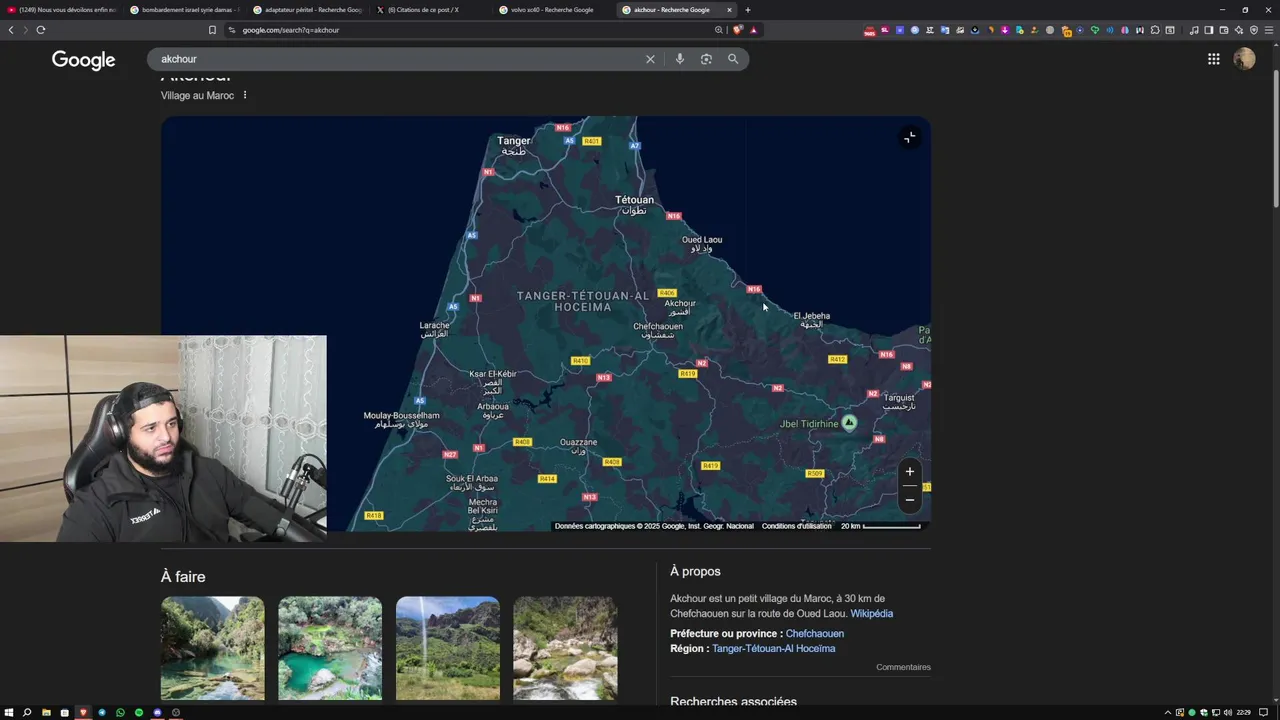Image resolution: width=1280 pixels, height=720 pixels.
Task: Reload the current page
Action: (41, 30)
